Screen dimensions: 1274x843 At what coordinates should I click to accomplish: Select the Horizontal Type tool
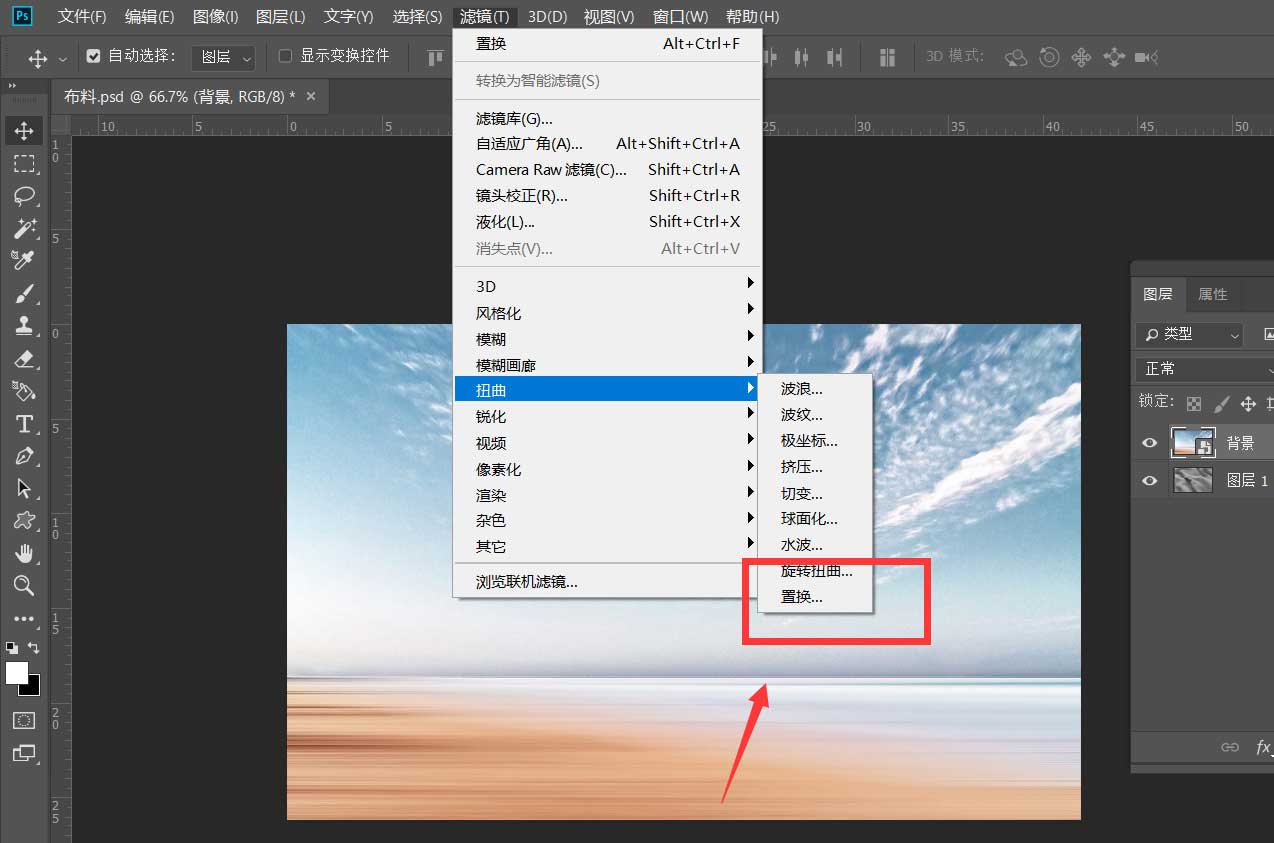coord(24,424)
